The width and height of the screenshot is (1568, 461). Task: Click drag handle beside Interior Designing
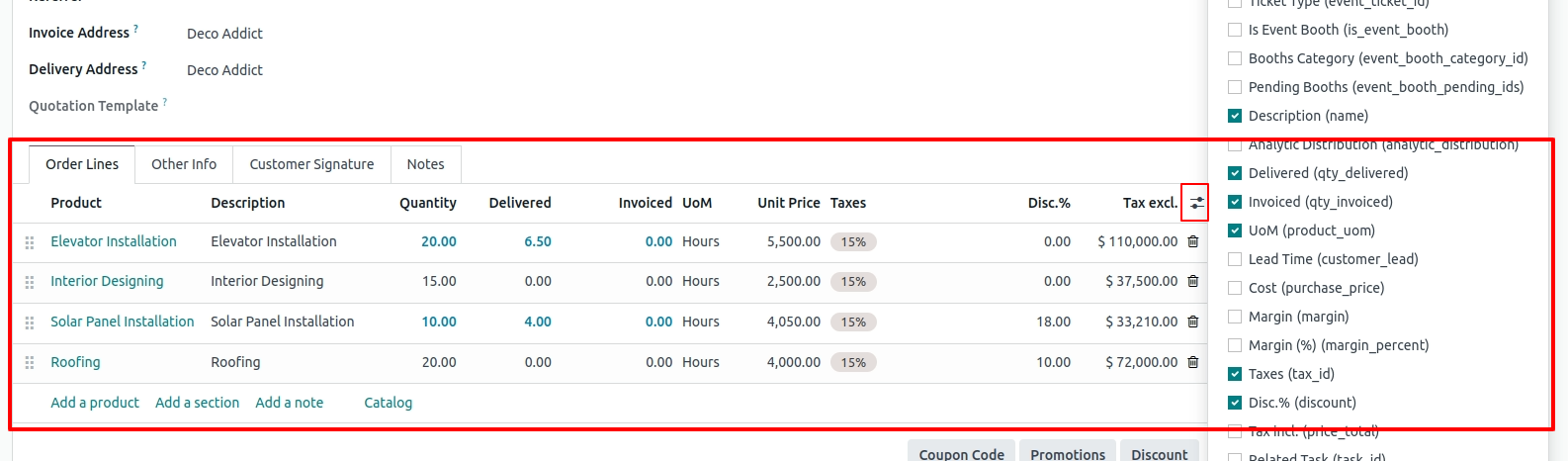30,282
